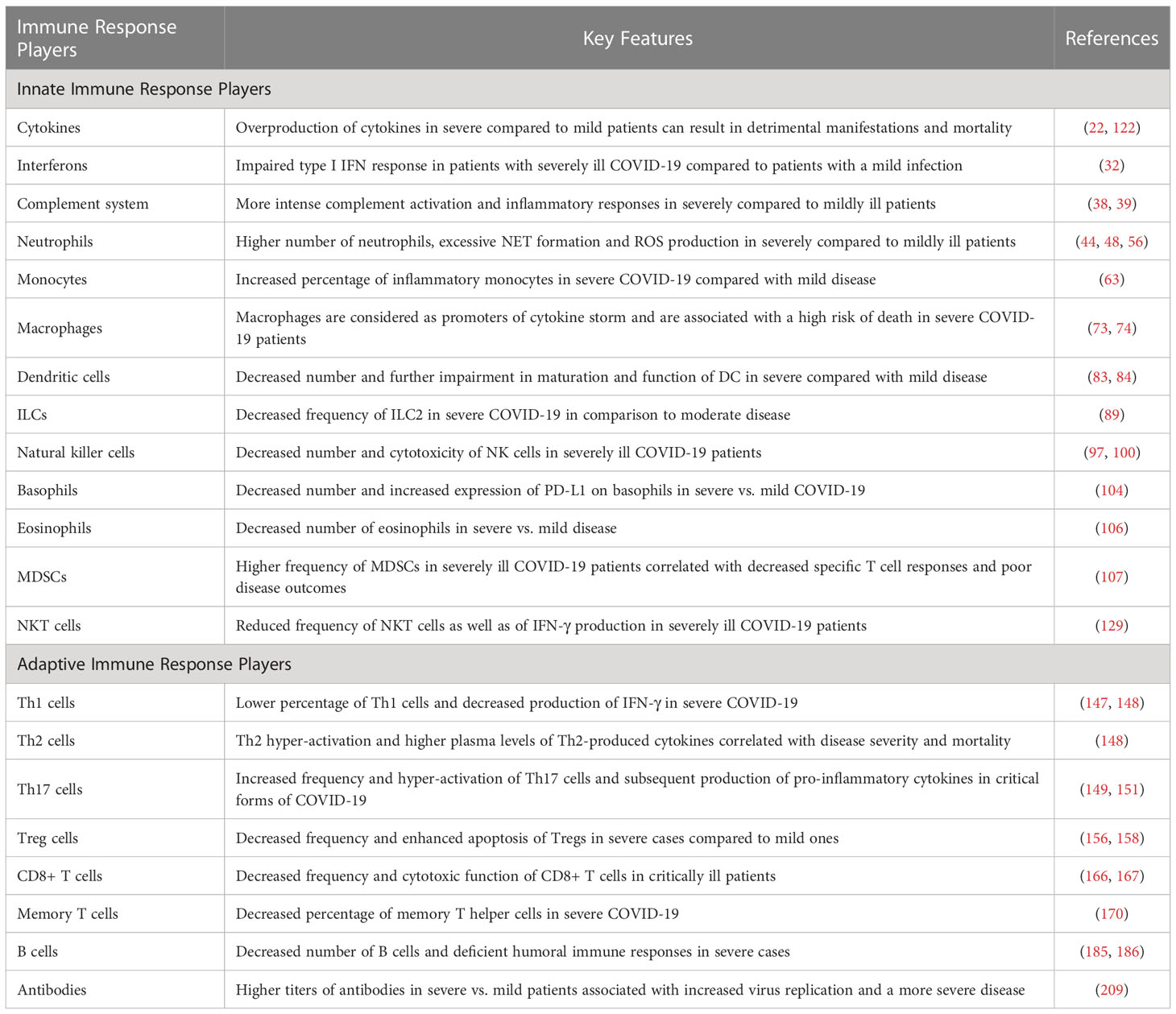
Task: Open reference 149 for Th17 cells
Action: pos(1096,790)
